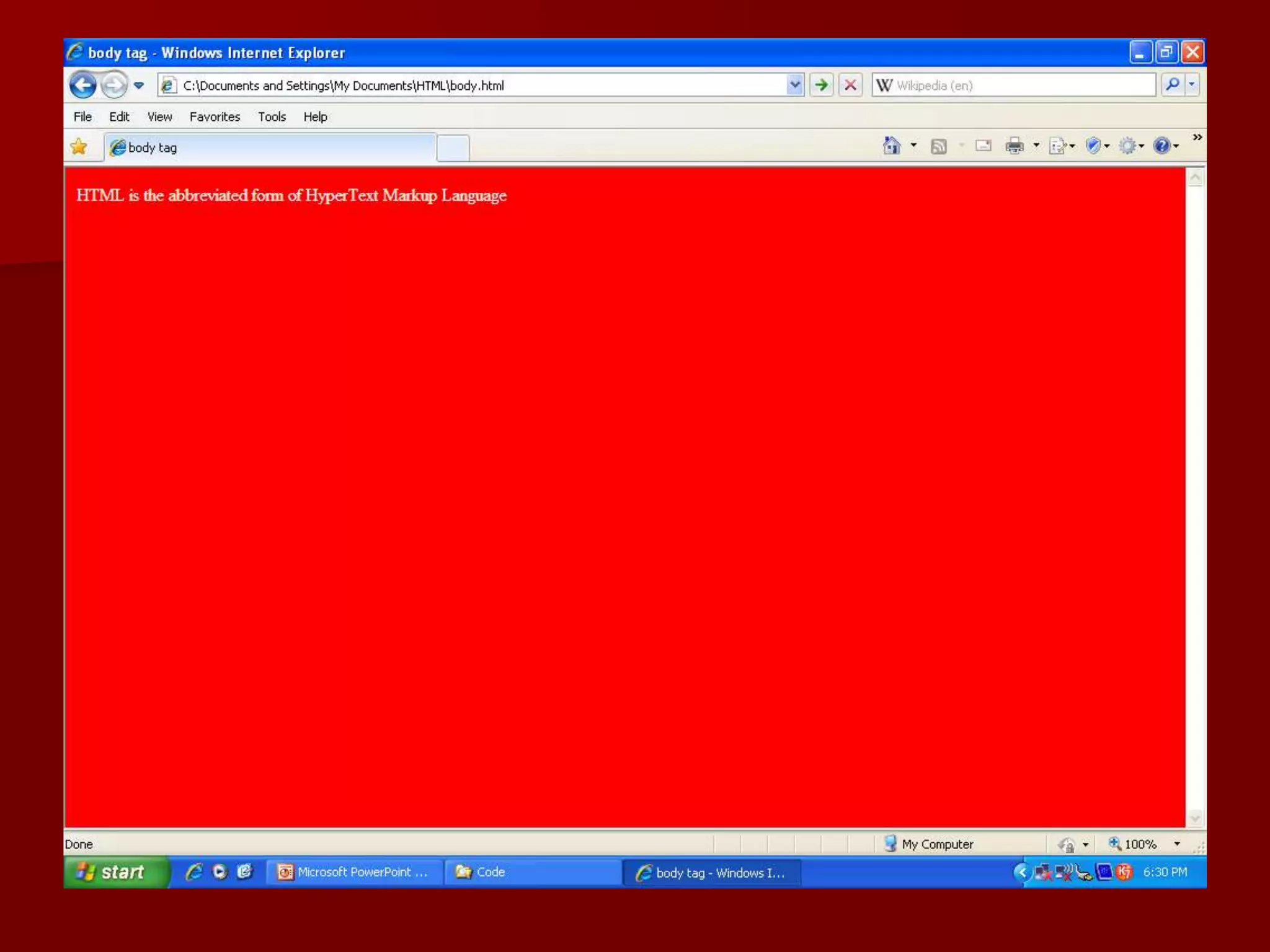1270x952 pixels.
Task: Expand the address bar history dropdown
Action: click(x=795, y=85)
